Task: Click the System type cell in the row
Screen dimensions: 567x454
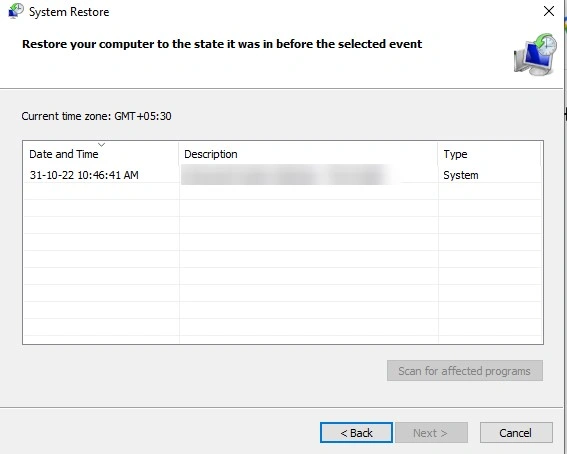Action: click(461, 175)
